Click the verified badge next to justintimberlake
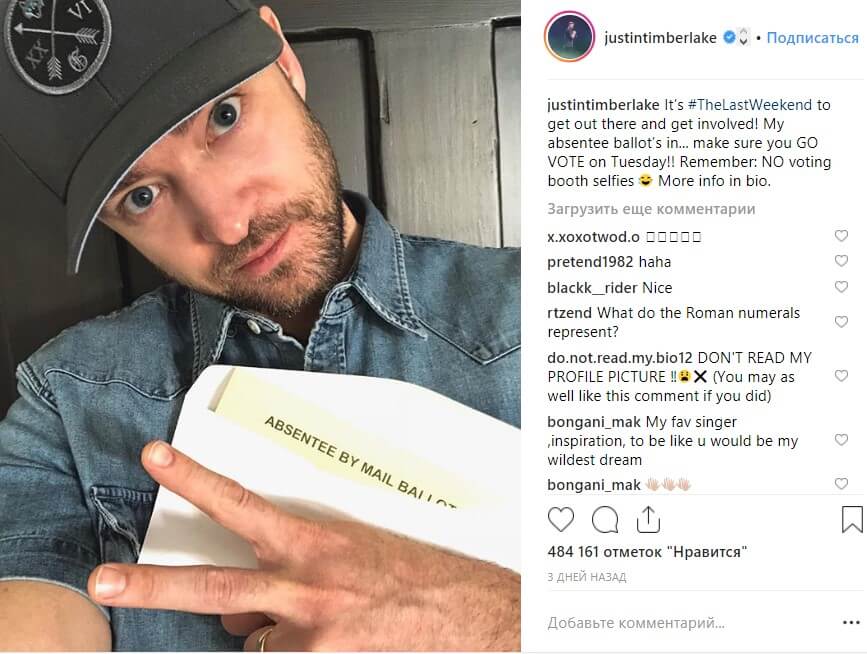Image resolution: width=867 pixels, height=654 pixels. (729, 38)
